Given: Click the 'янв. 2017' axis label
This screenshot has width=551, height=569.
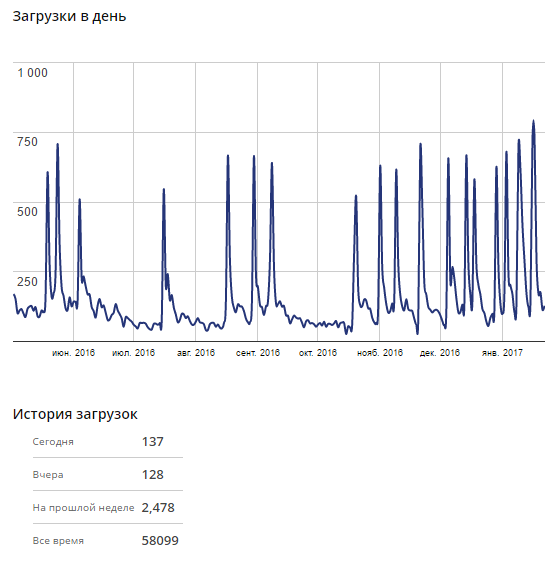Looking at the screenshot, I should point(502,353).
